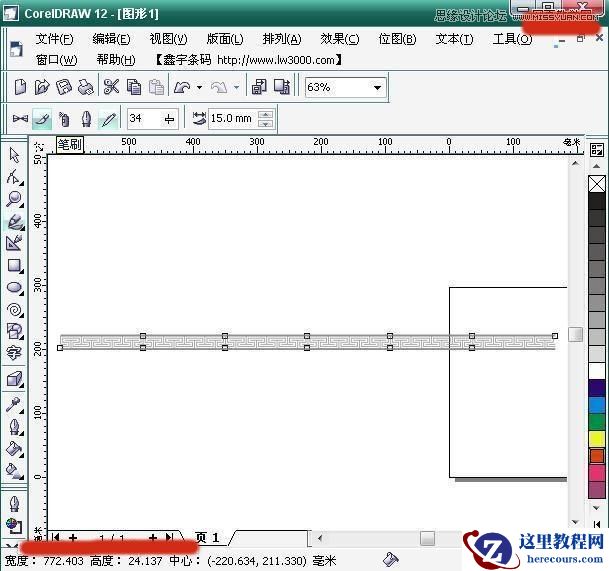
Task: Open the smoothing slider popup beside 34
Action: [169, 119]
